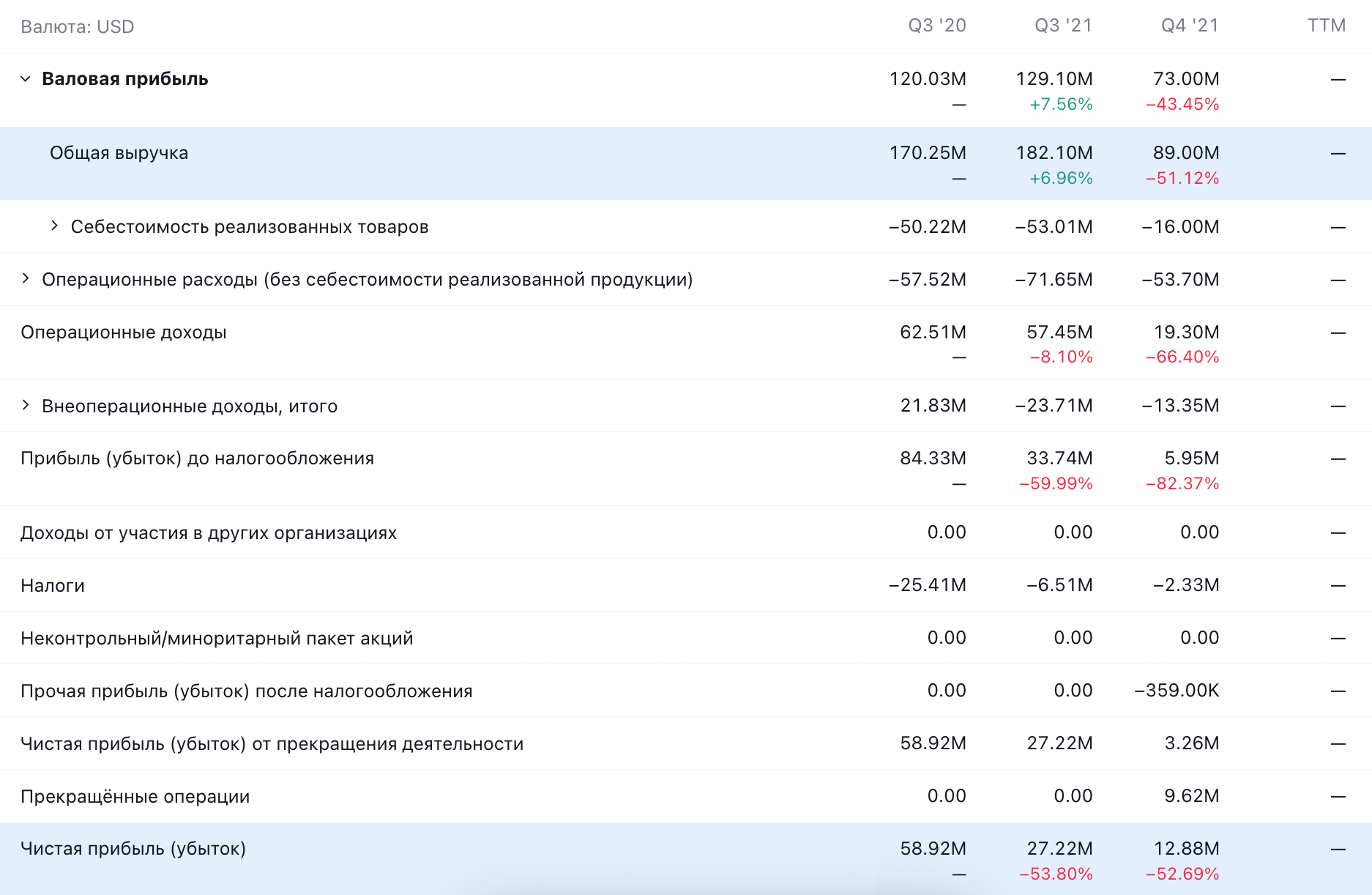Select the Налоги row label
The width and height of the screenshot is (1372, 895).
click(53, 586)
